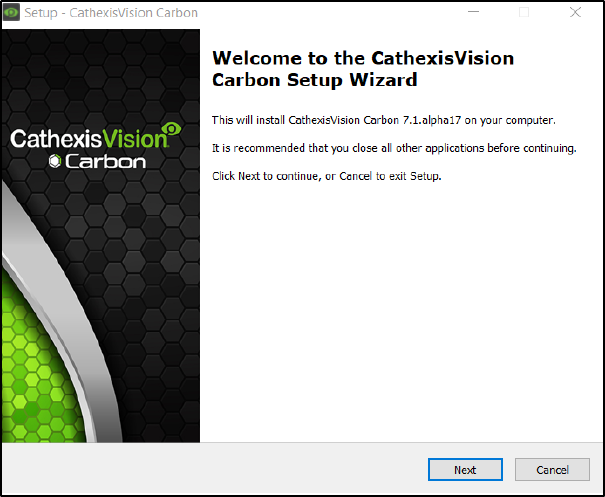Click the text 'This will install CathexisVision Carbon 7.1.alpha17'
The image size is (605, 497).
[336, 120]
